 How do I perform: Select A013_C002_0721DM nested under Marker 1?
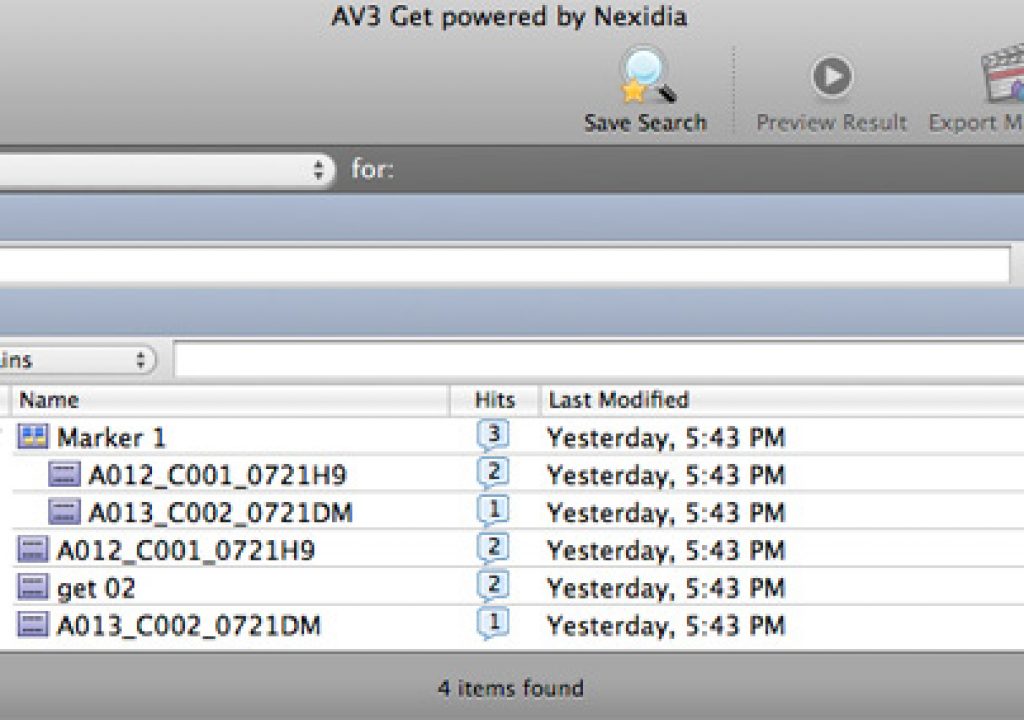(512, 512)
